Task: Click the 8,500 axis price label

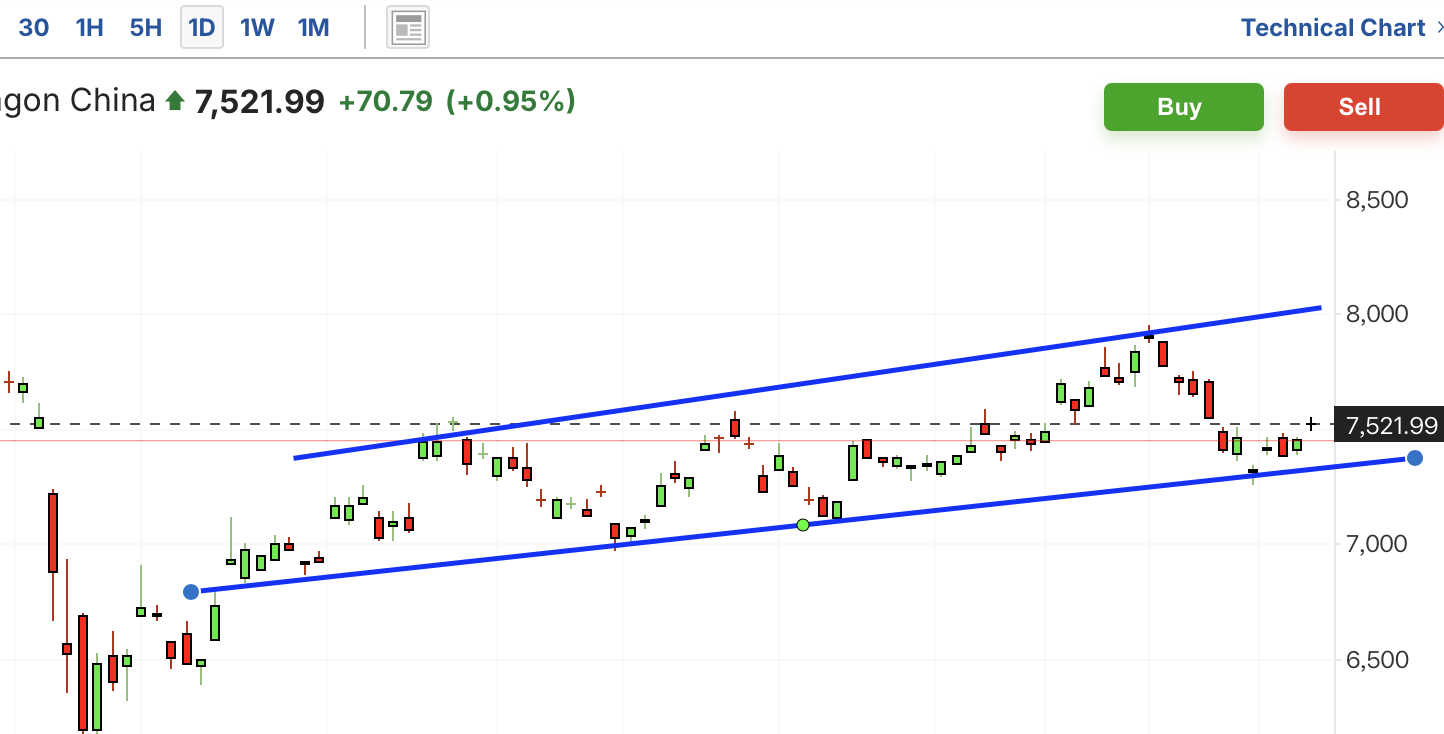Action: click(1377, 199)
